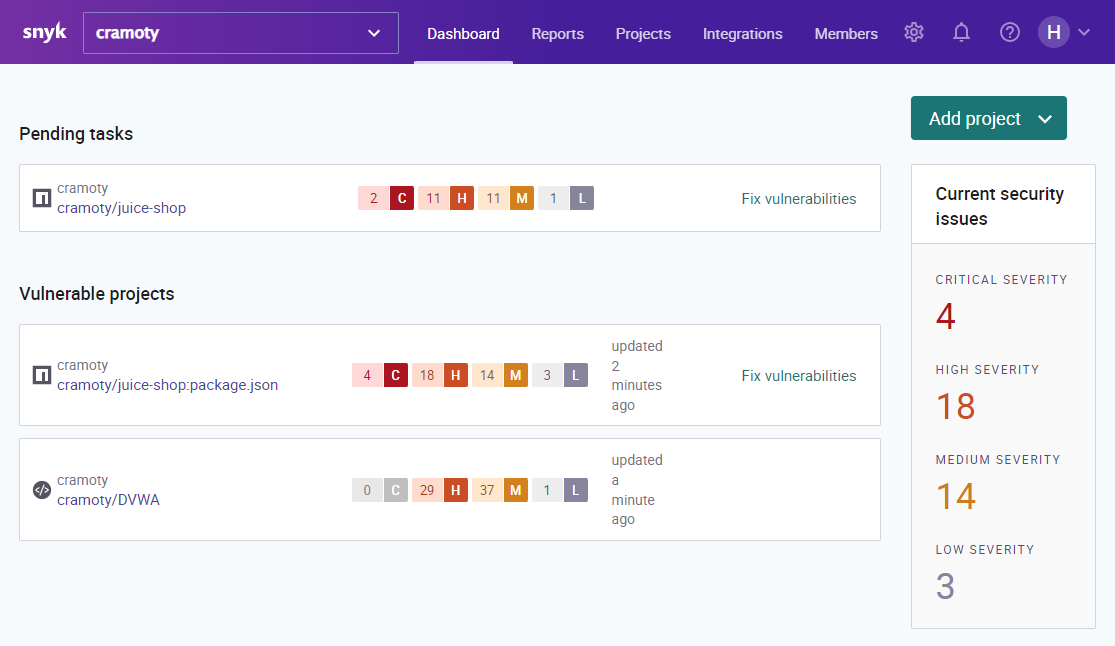Viewport: 1115px width, 646px height.
Task: Click the npm icon beside juice-shop:package.json
Action: pos(42,375)
